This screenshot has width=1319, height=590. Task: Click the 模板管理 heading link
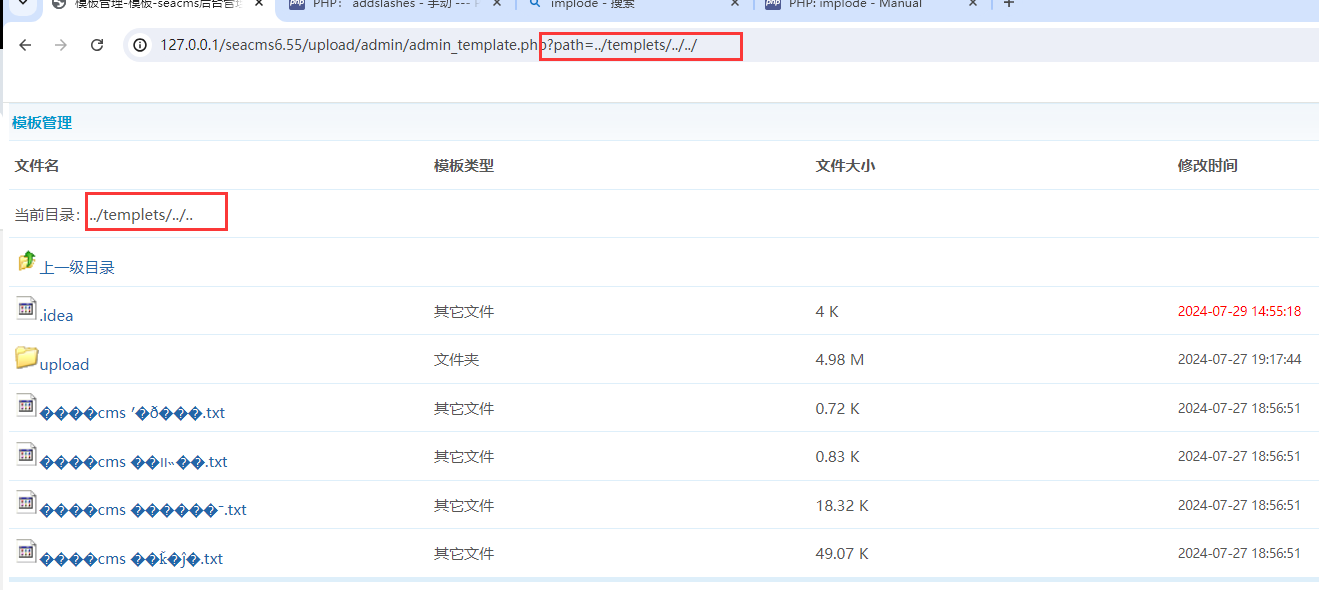[42, 123]
